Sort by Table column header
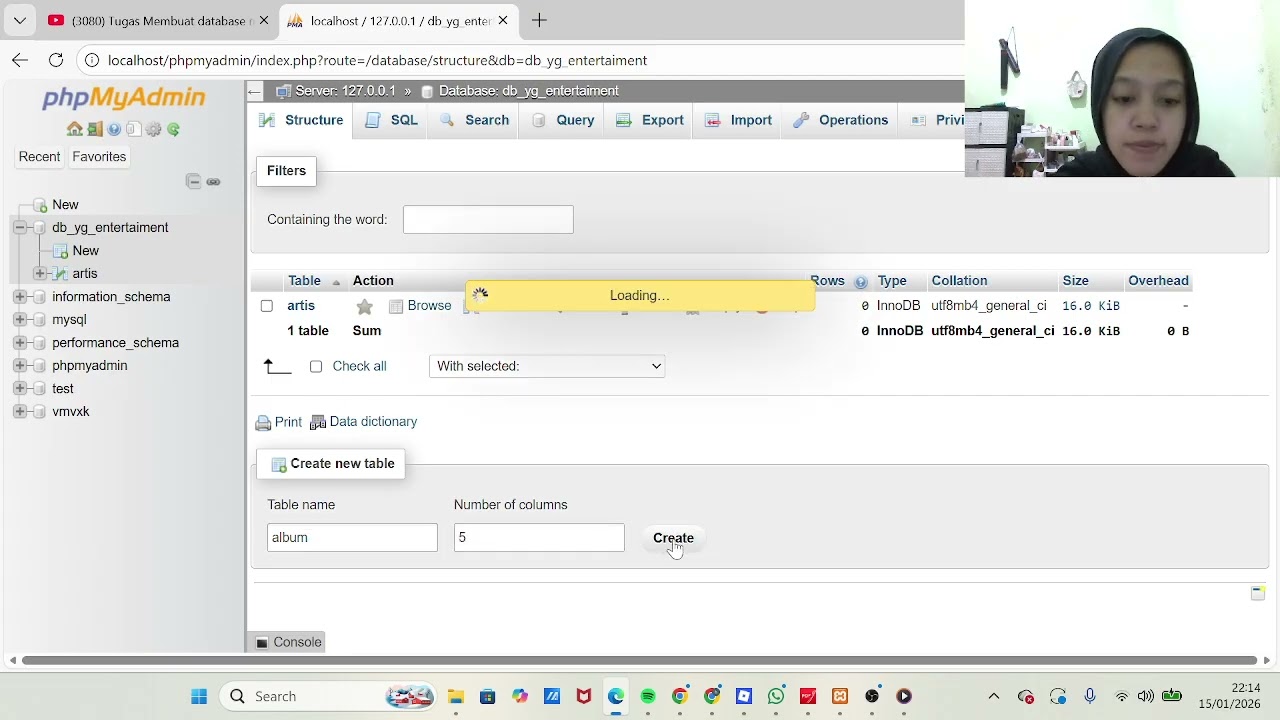 pos(304,281)
